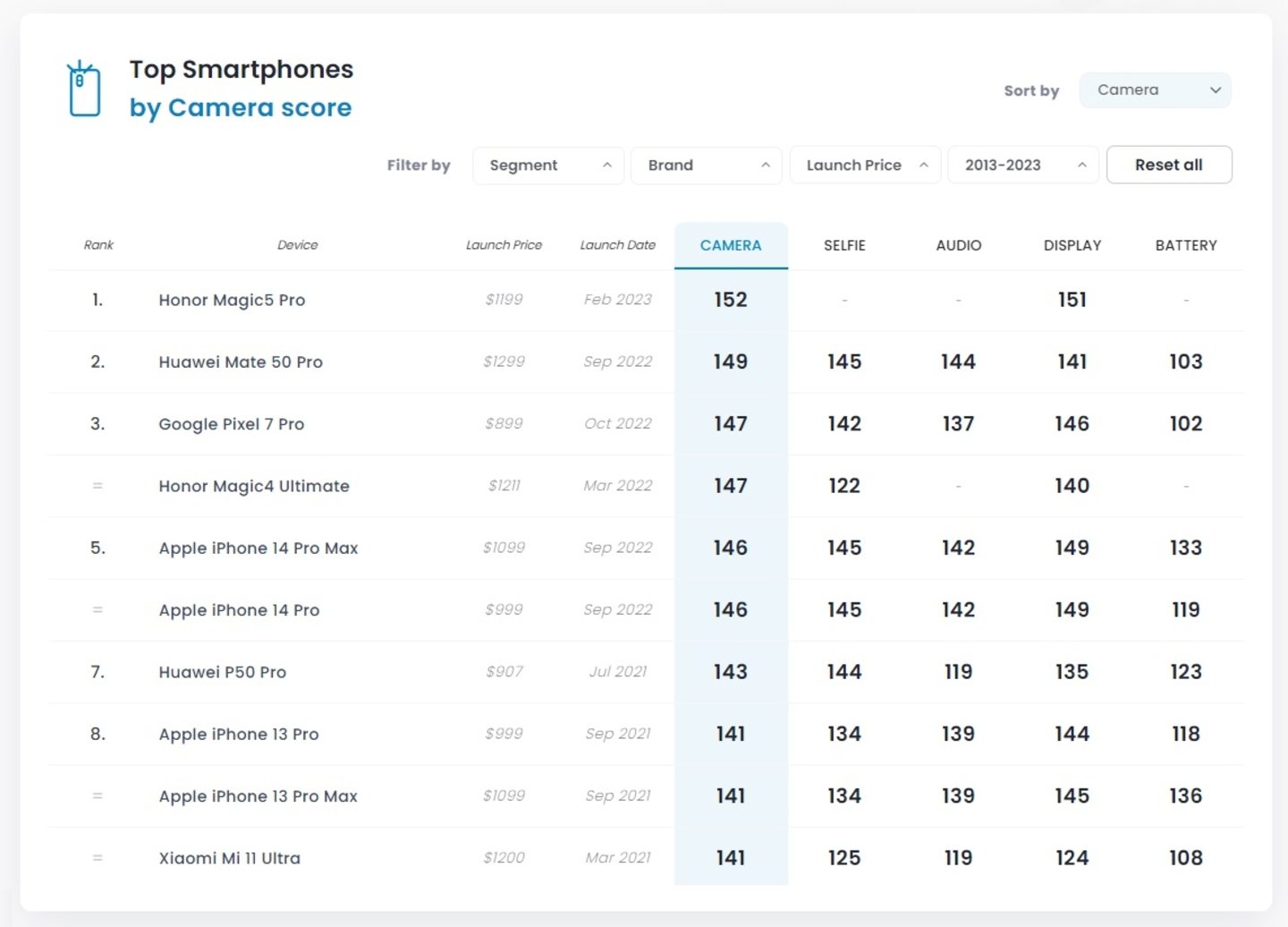The height and width of the screenshot is (927, 1288).
Task: Select the SELFIE column tab
Action: (x=844, y=245)
